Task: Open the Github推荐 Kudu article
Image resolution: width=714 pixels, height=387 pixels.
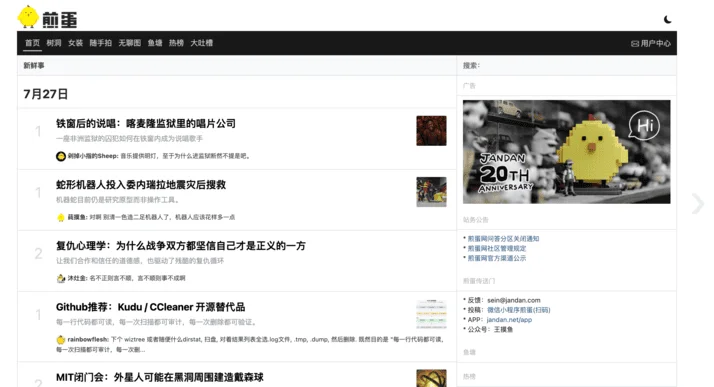Action: pos(150,307)
